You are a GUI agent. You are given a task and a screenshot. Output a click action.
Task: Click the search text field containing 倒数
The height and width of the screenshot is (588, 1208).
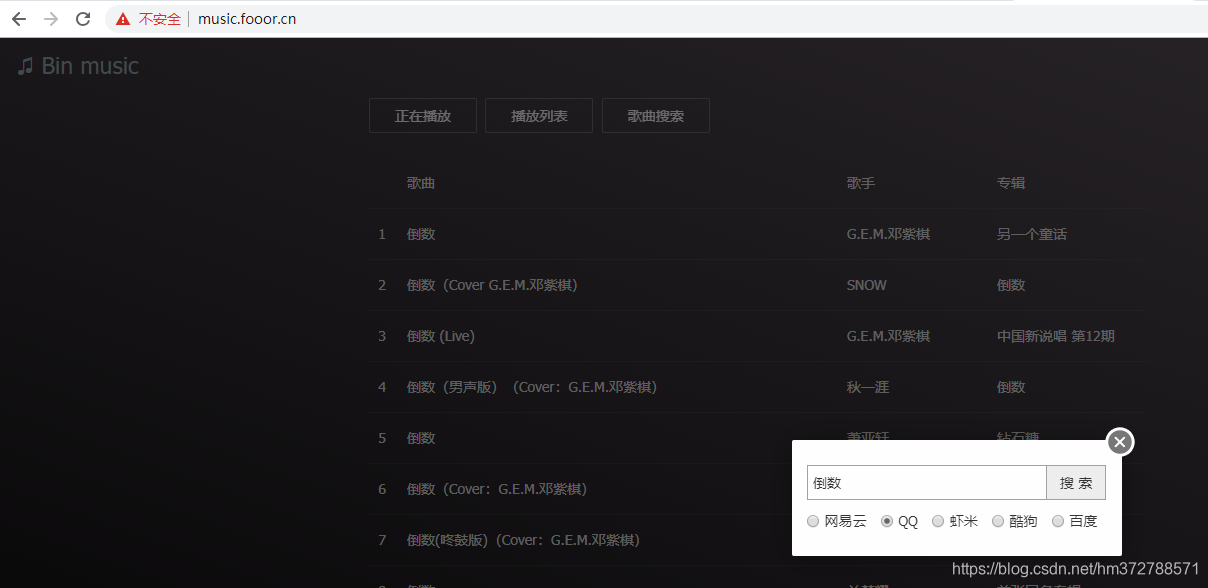[927, 483]
